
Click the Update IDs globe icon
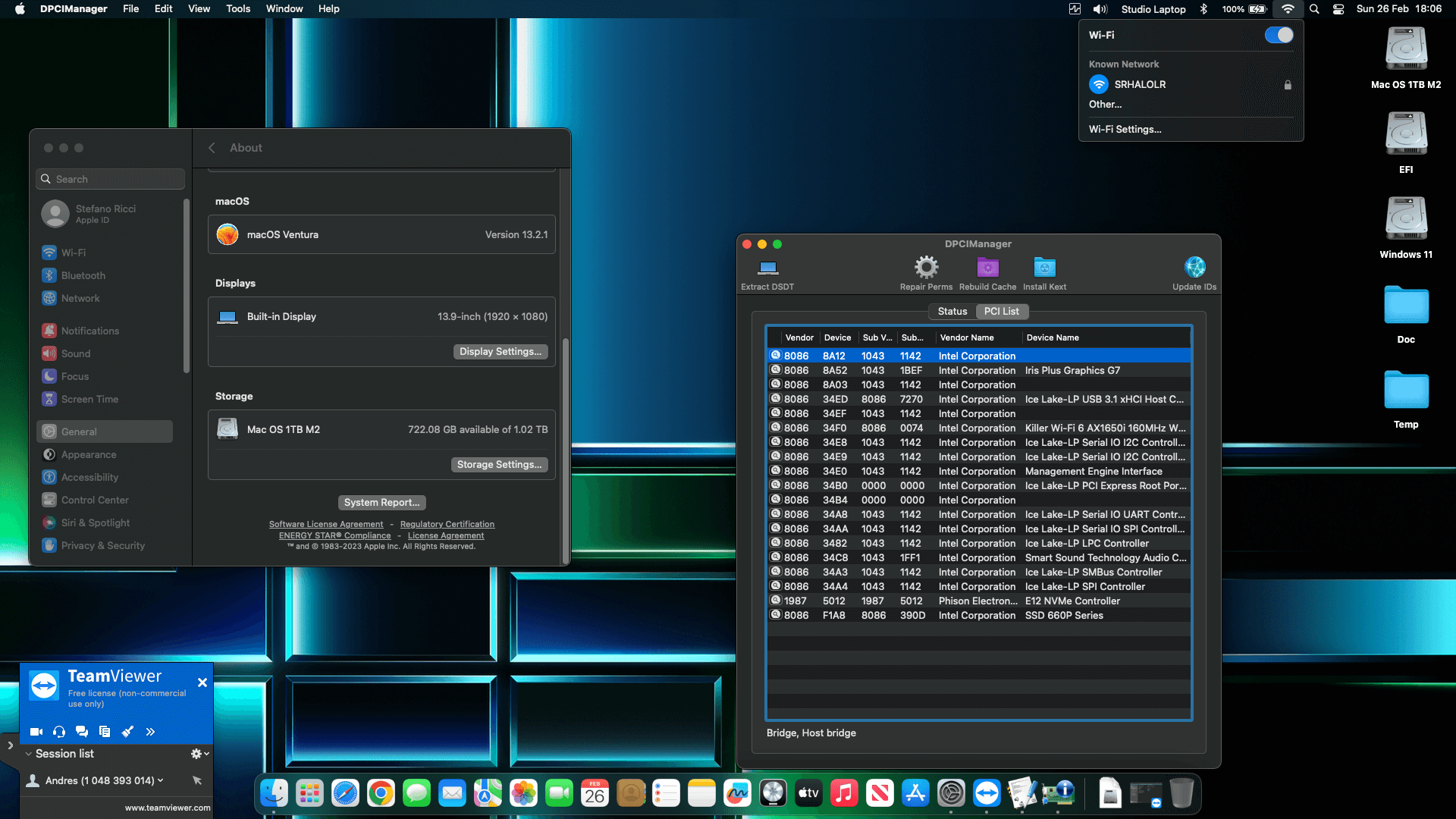[x=1194, y=267]
